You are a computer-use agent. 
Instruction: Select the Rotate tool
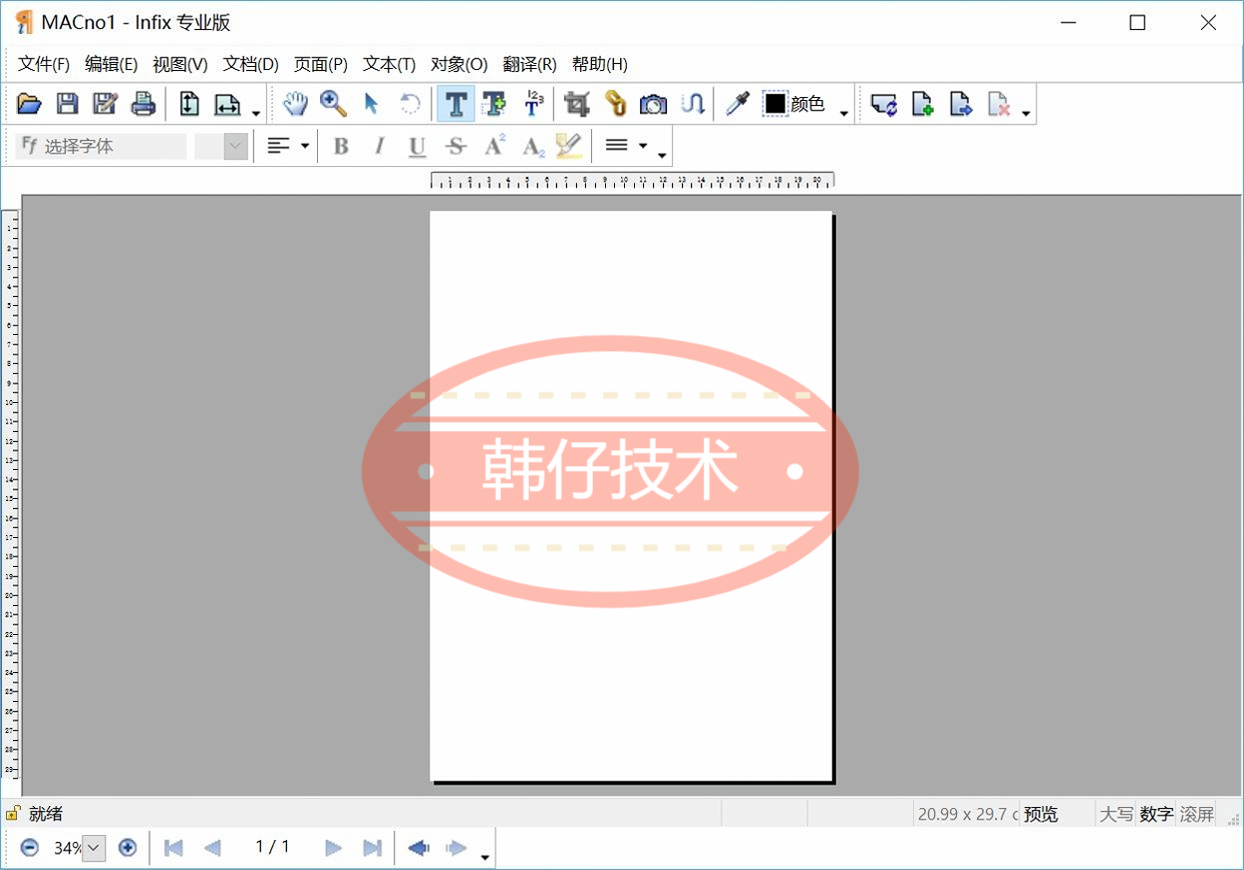409,103
